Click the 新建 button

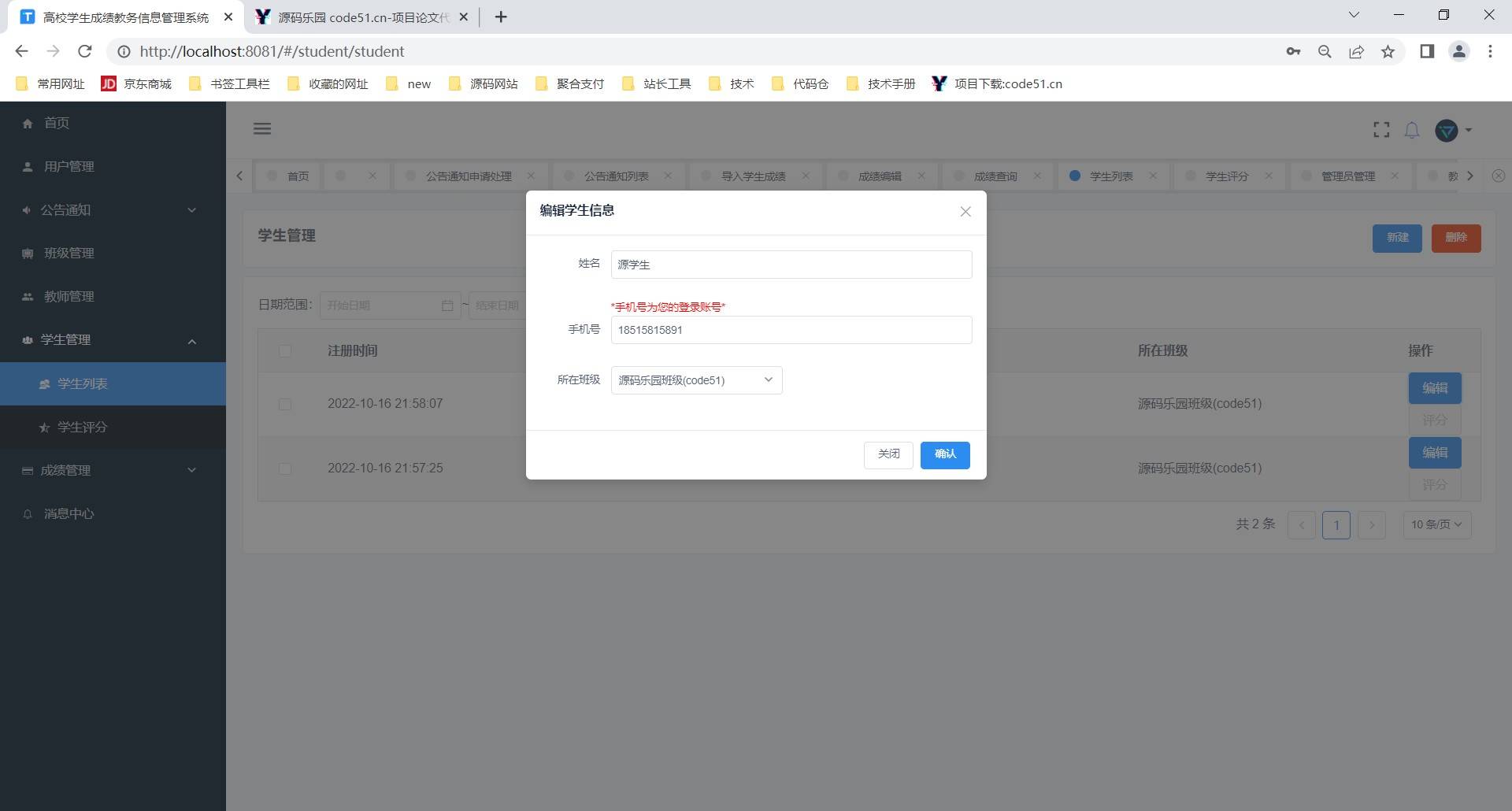click(1397, 238)
